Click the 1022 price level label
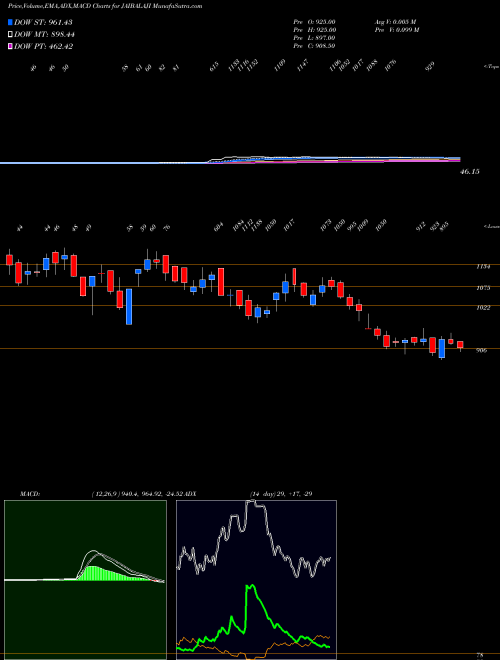 click(x=483, y=308)
